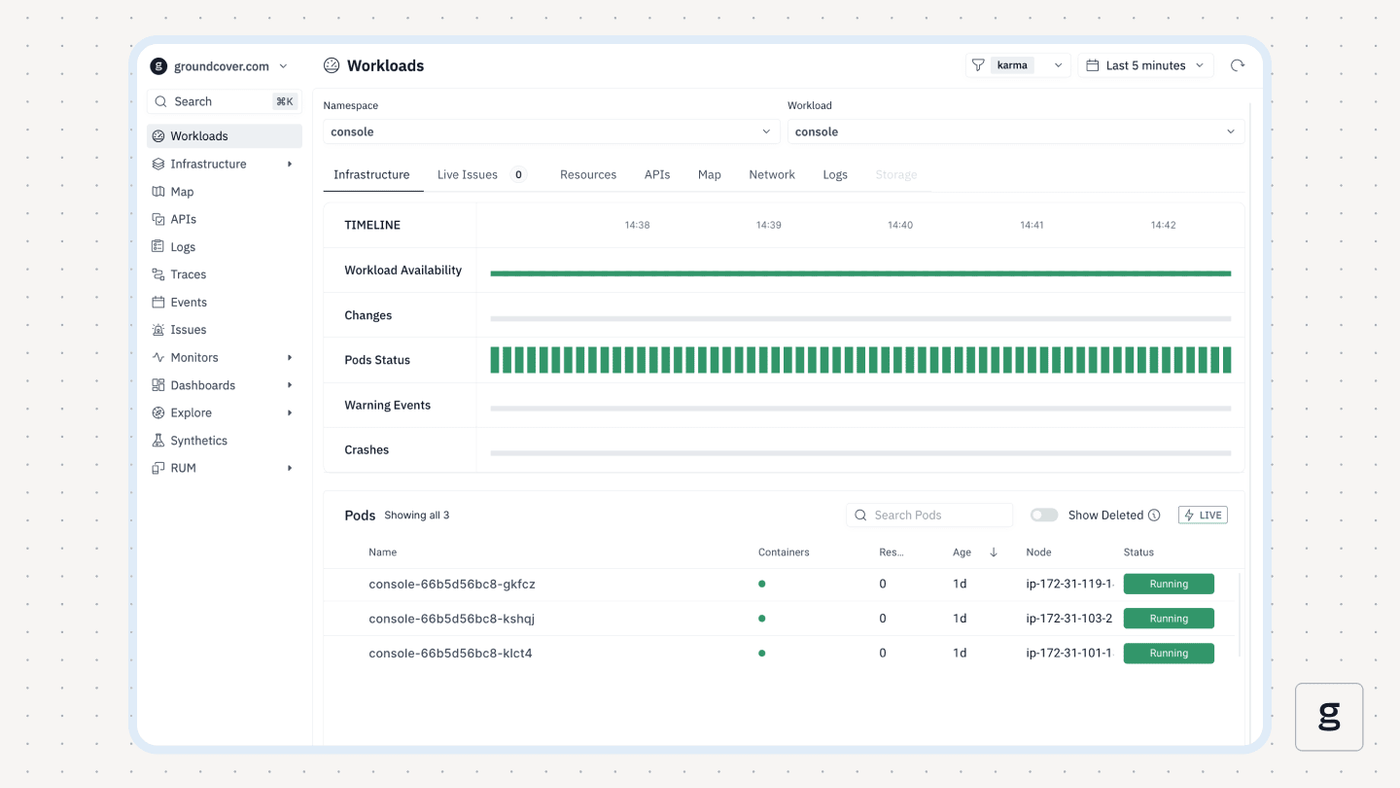Screen dimensions: 1400x788
Task: Click the Running status of pod gkfcz
Action: point(1169,584)
